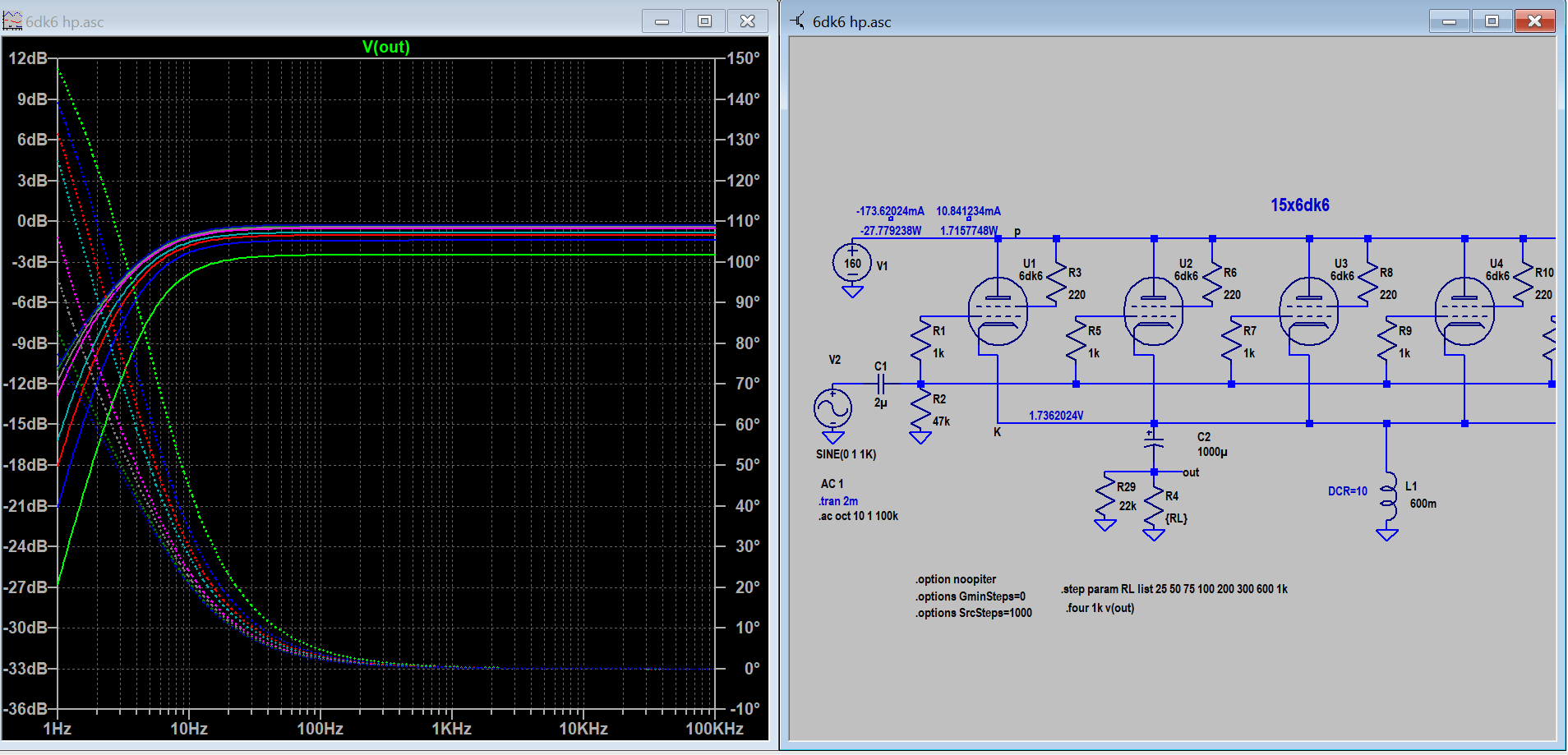
Task: Click the SINE(0 1 1K) source value
Action: point(846,454)
